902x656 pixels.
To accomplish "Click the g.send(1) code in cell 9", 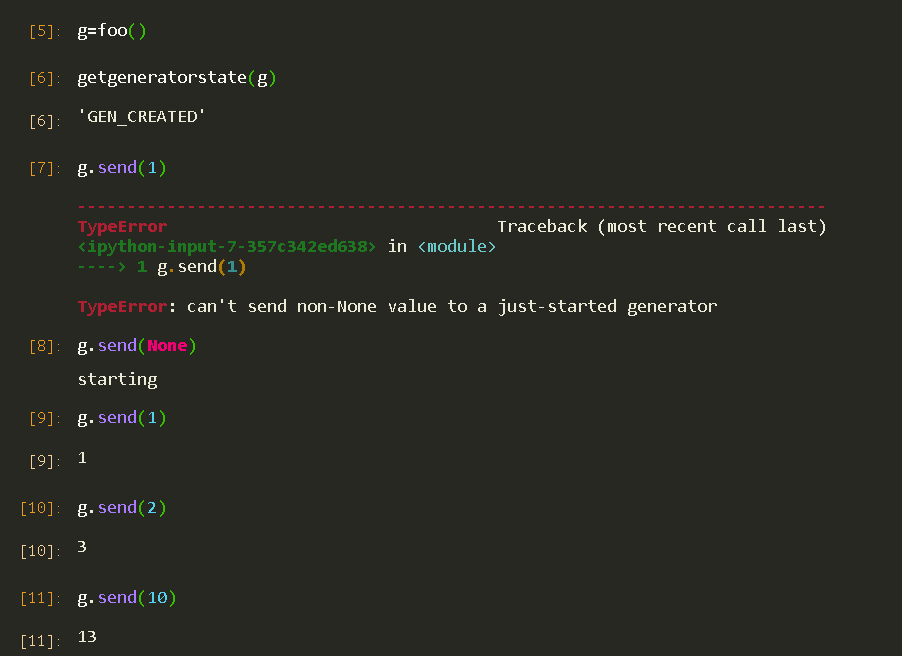I will point(122,418).
